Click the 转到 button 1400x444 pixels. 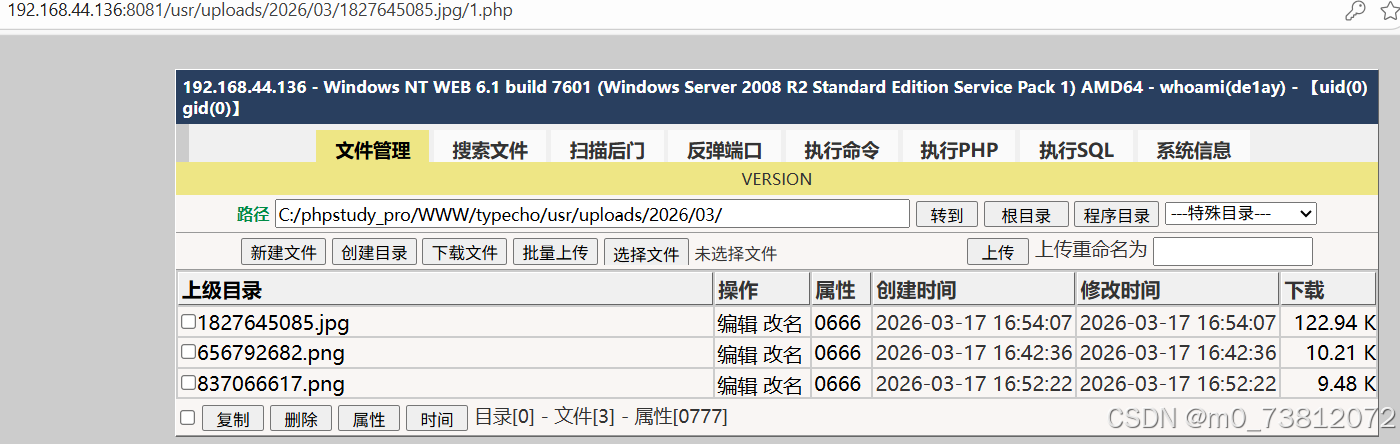[946, 215]
